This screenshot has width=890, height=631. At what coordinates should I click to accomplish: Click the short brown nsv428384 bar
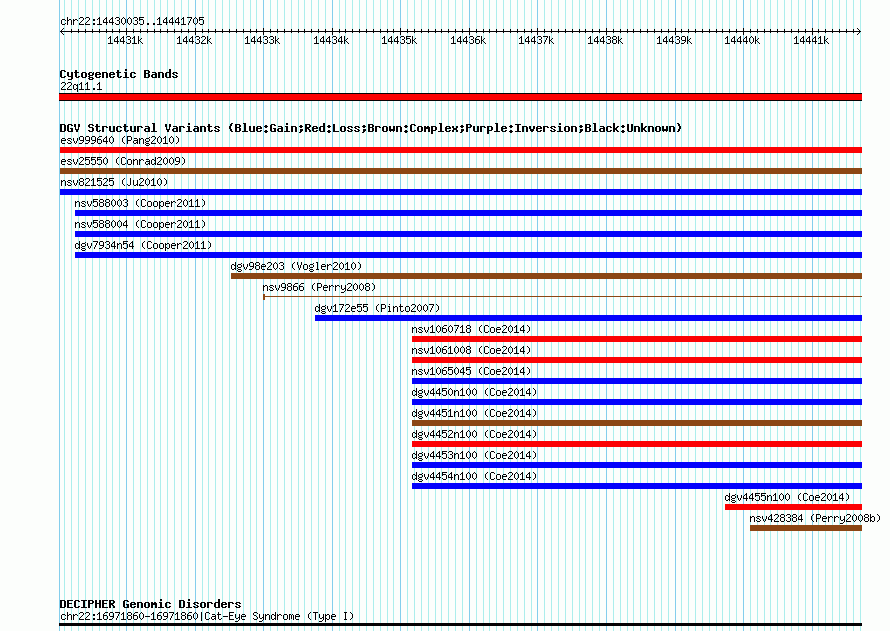806,528
